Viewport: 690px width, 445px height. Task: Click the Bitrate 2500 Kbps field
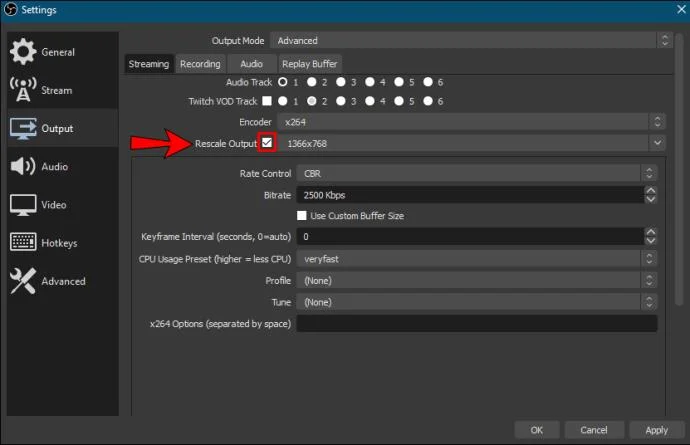tap(470, 195)
